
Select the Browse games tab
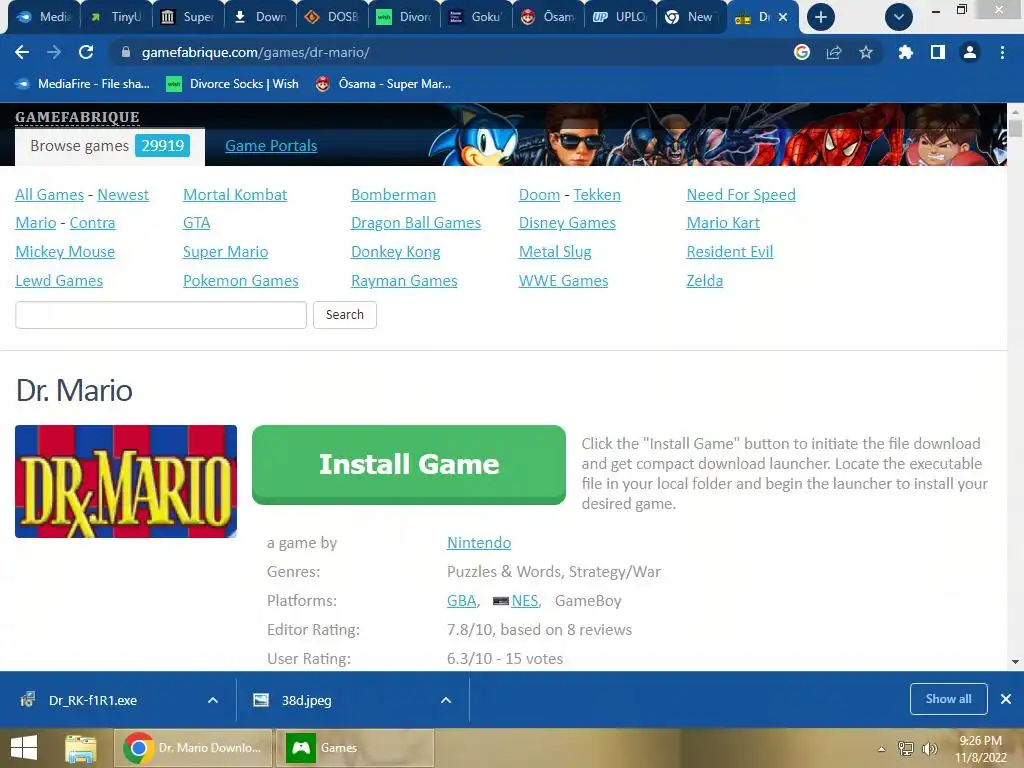coord(110,146)
